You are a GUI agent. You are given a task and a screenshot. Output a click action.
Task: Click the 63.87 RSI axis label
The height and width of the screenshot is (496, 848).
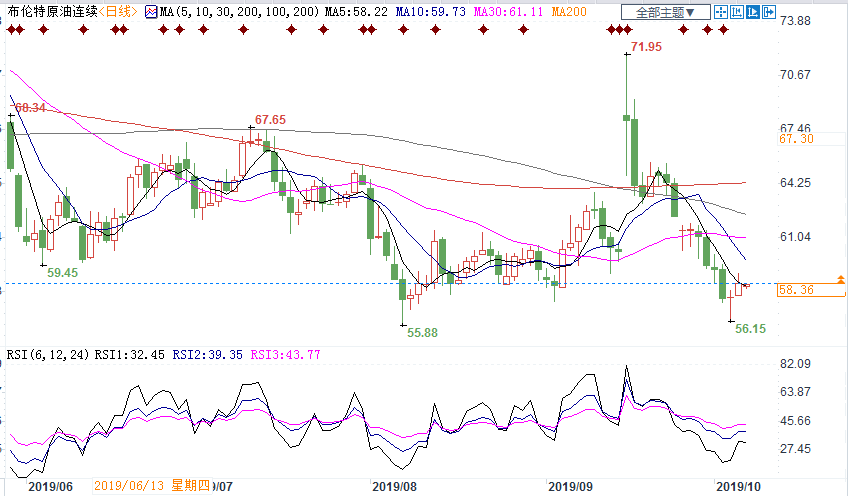pos(795,392)
